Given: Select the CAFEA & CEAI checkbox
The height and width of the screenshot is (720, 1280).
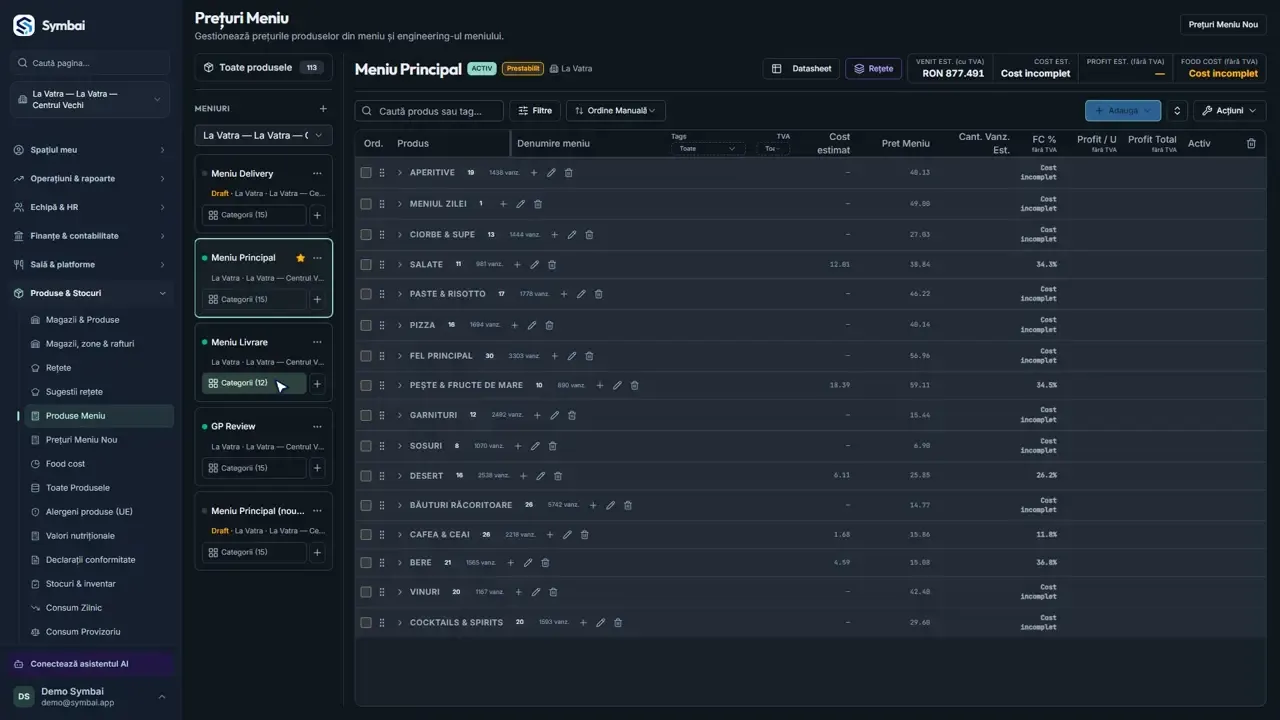Looking at the screenshot, I should 366,535.
